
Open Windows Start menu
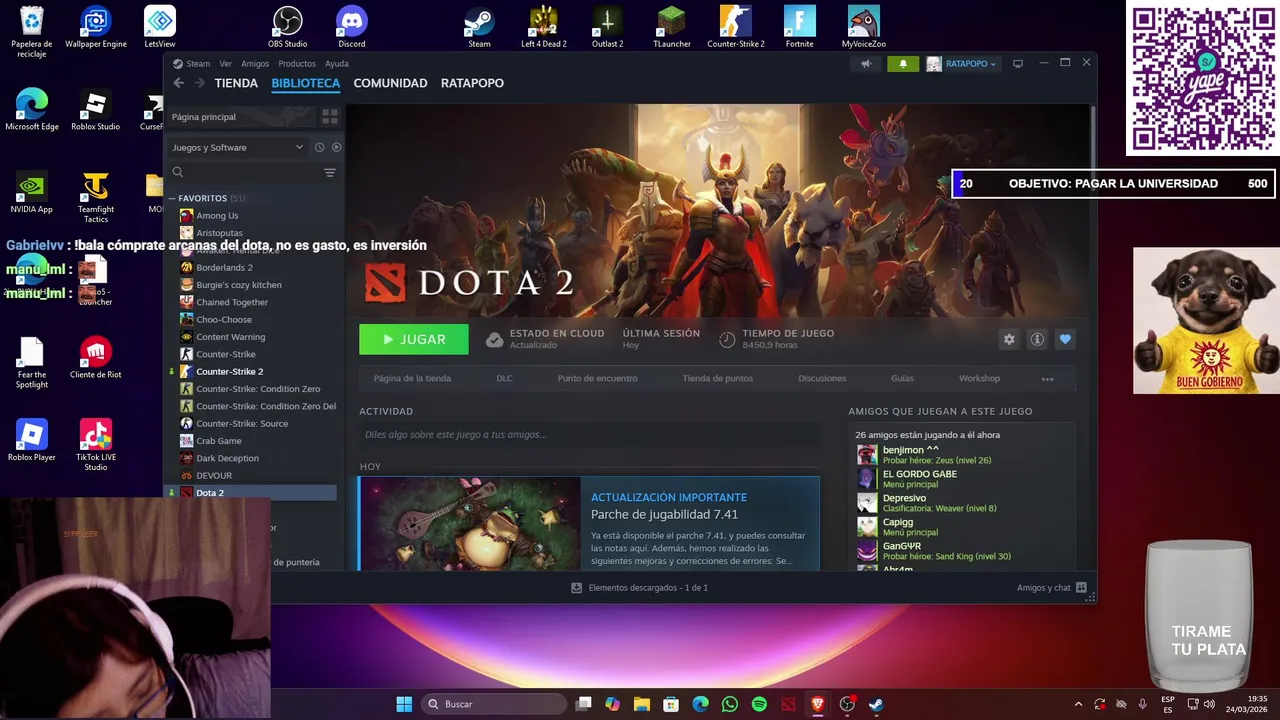point(404,704)
